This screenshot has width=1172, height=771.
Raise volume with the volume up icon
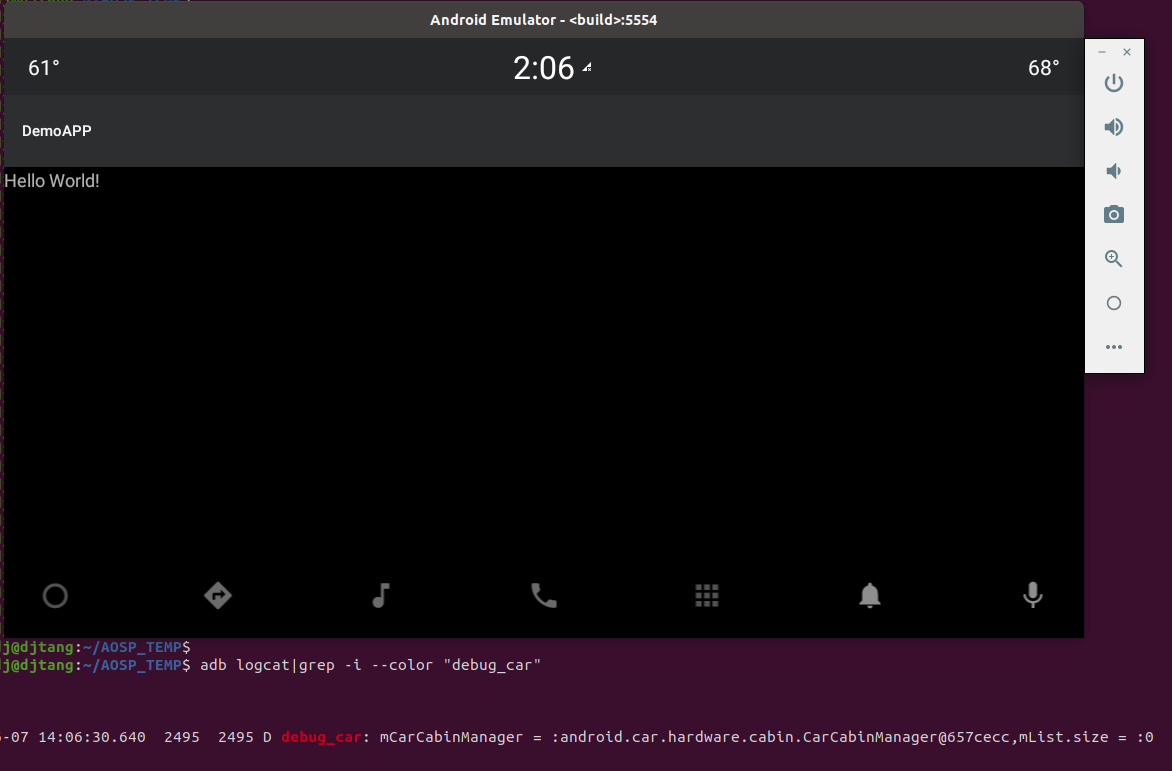[1114, 127]
